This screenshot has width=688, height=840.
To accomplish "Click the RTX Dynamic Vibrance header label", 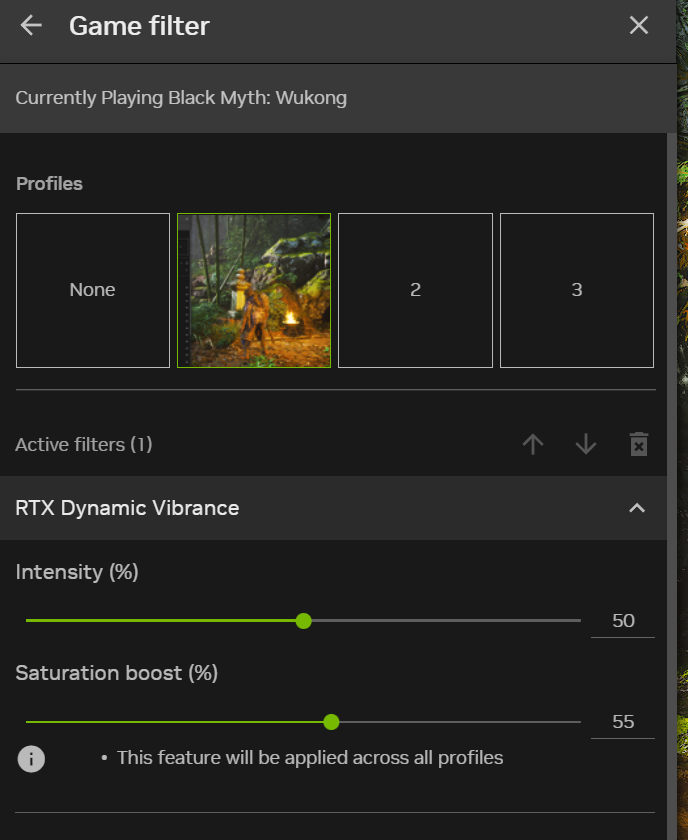I will tap(127, 508).
